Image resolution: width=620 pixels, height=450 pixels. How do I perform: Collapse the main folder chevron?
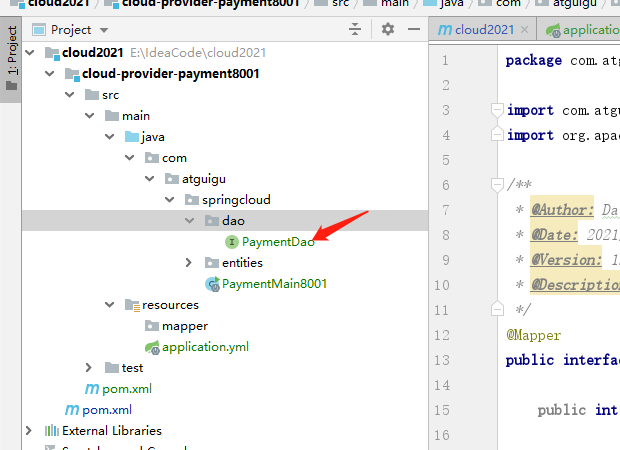click(90, 115)
